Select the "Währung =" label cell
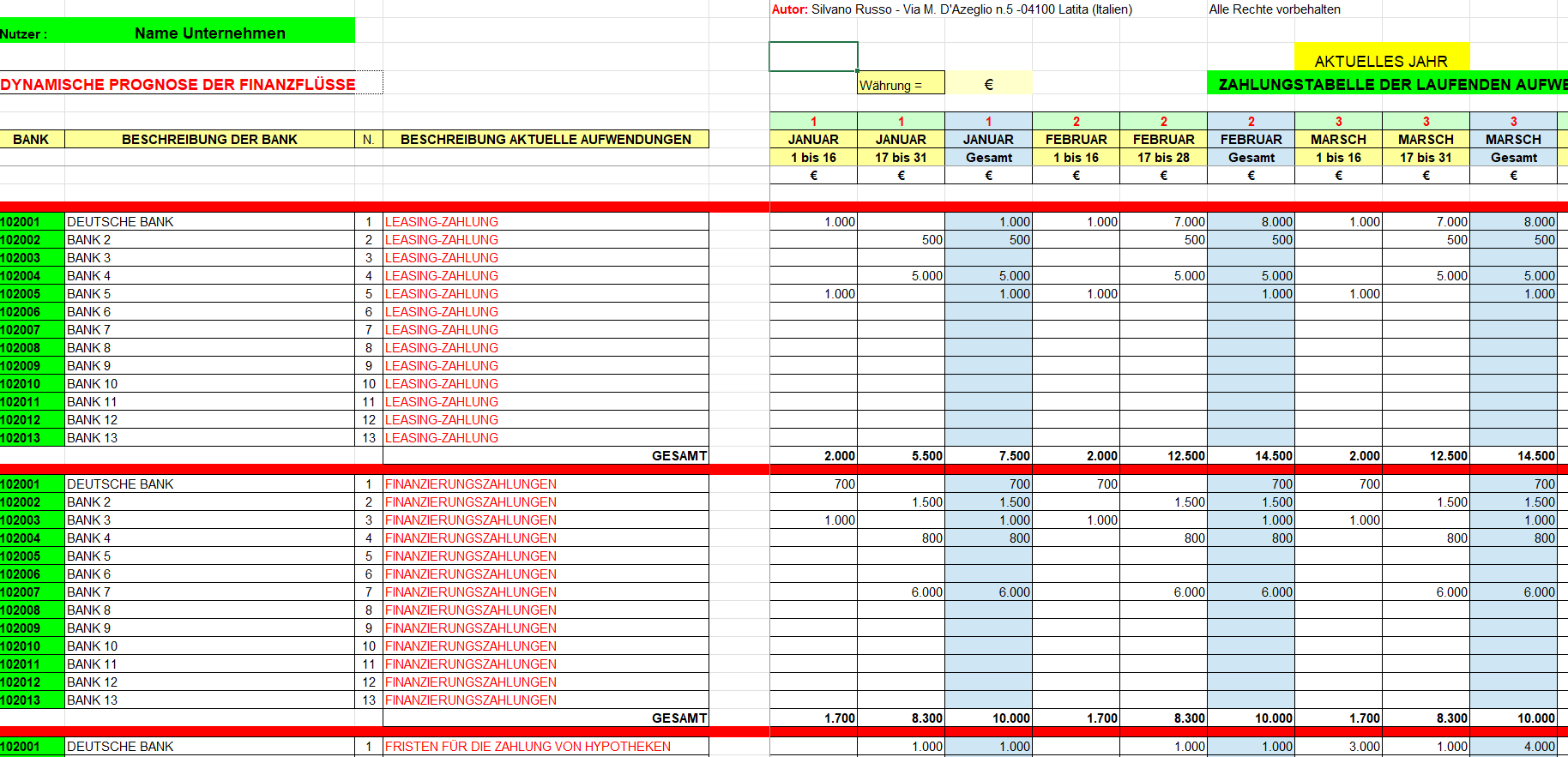 (901, 85)
